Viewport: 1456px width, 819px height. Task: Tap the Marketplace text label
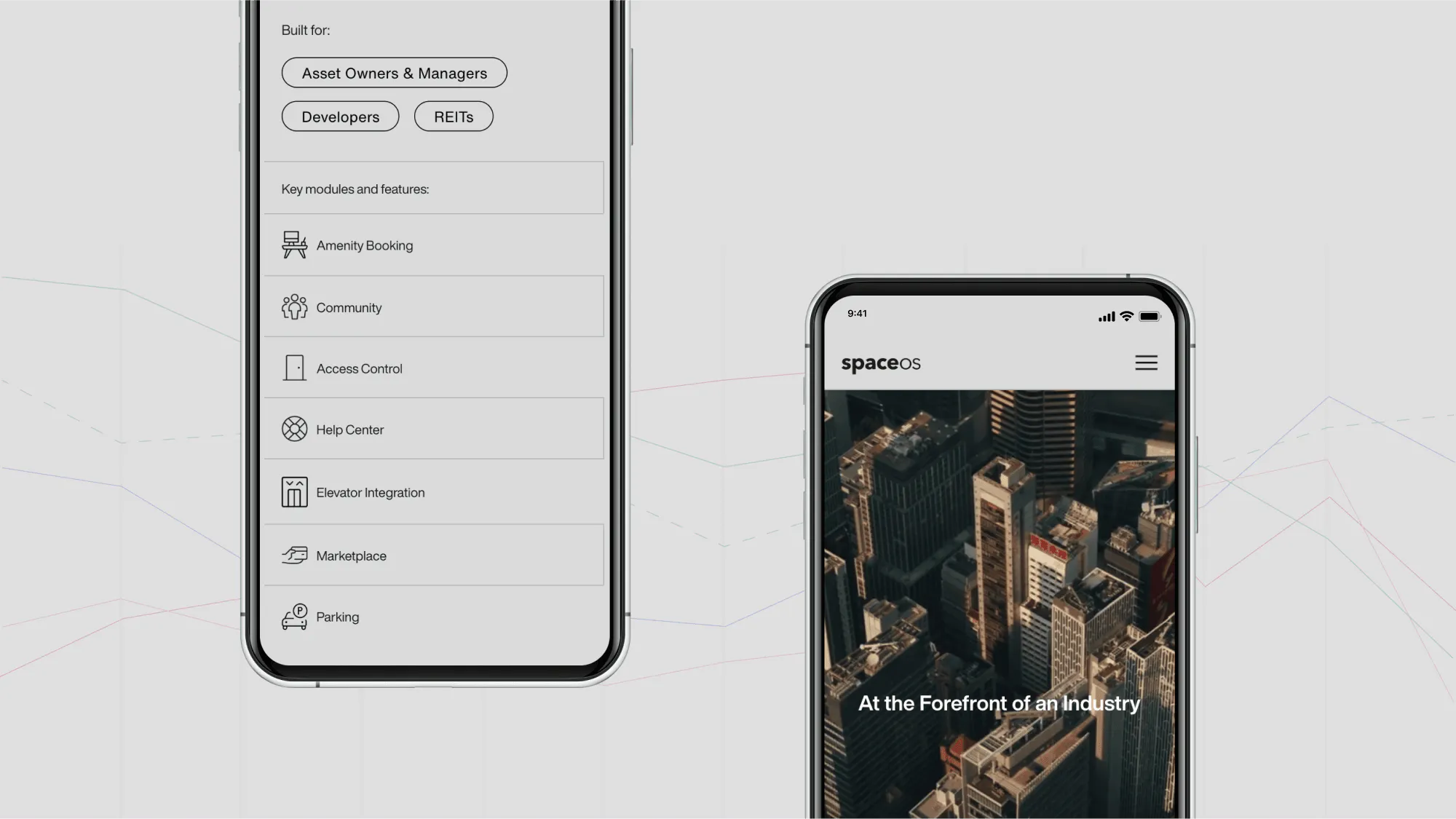[x=351, y=556]
